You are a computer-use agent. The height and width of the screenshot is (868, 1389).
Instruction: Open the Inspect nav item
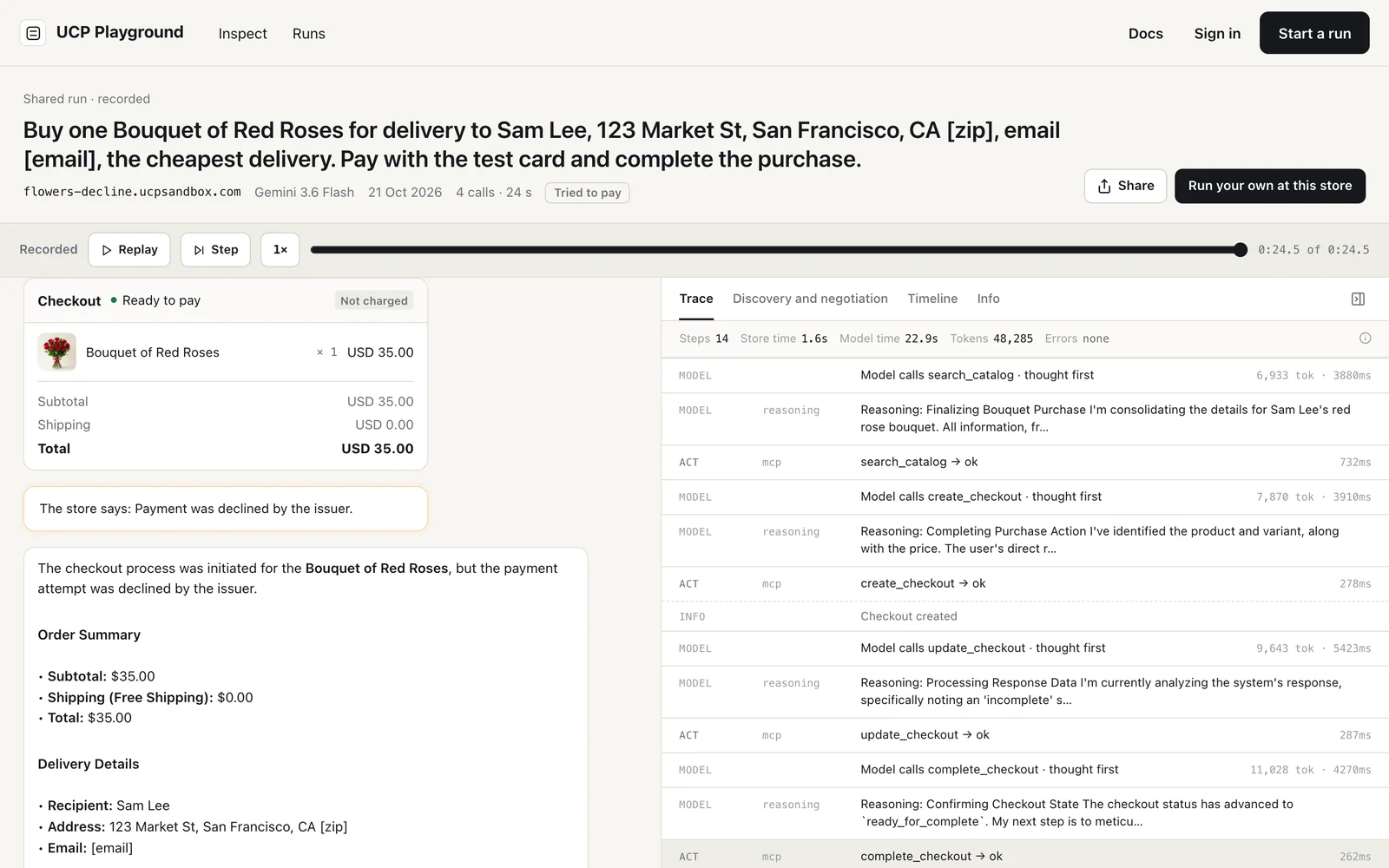(x=242, y=34)
